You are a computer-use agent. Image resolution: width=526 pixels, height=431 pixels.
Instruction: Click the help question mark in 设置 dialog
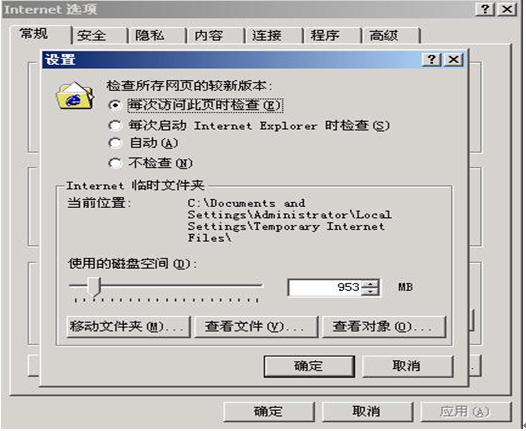click(432, 60)
